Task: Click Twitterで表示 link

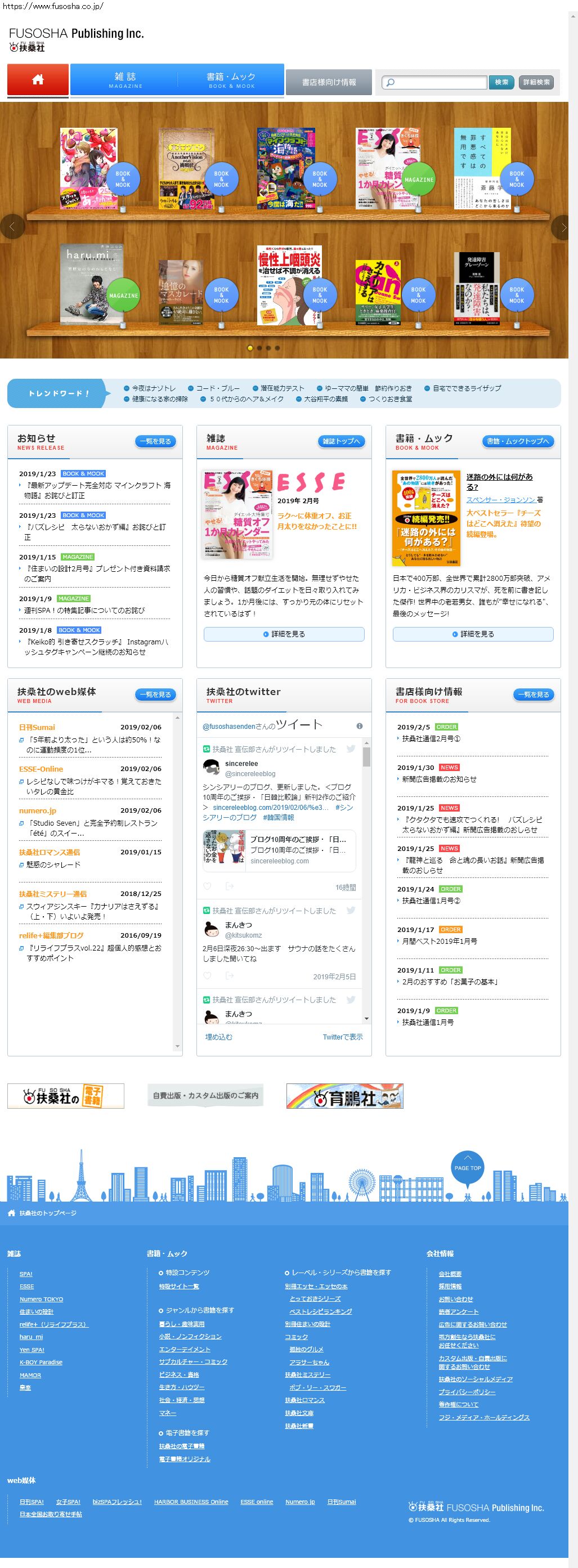Action: tap(343, 1037)
